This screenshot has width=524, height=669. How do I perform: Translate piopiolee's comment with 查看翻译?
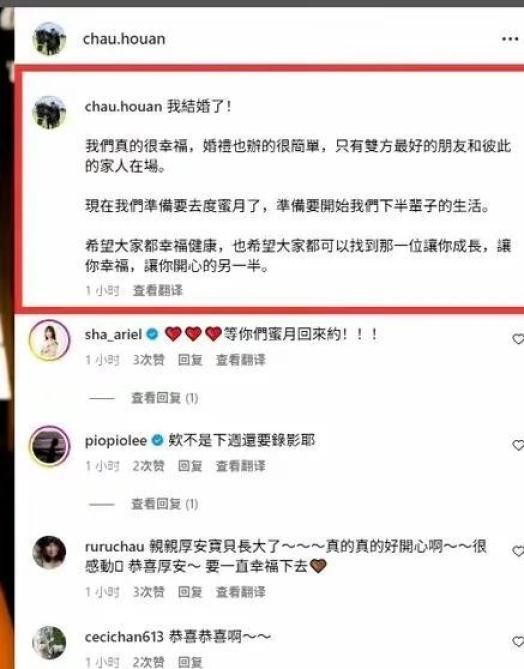click(x=241, y=466)
